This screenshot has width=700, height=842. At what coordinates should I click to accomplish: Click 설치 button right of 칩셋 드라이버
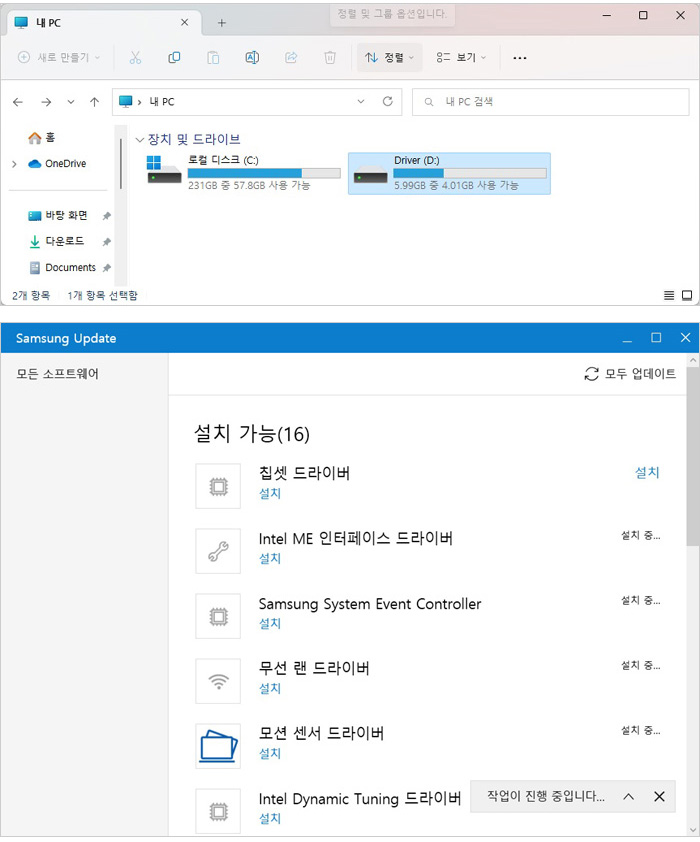647,473
